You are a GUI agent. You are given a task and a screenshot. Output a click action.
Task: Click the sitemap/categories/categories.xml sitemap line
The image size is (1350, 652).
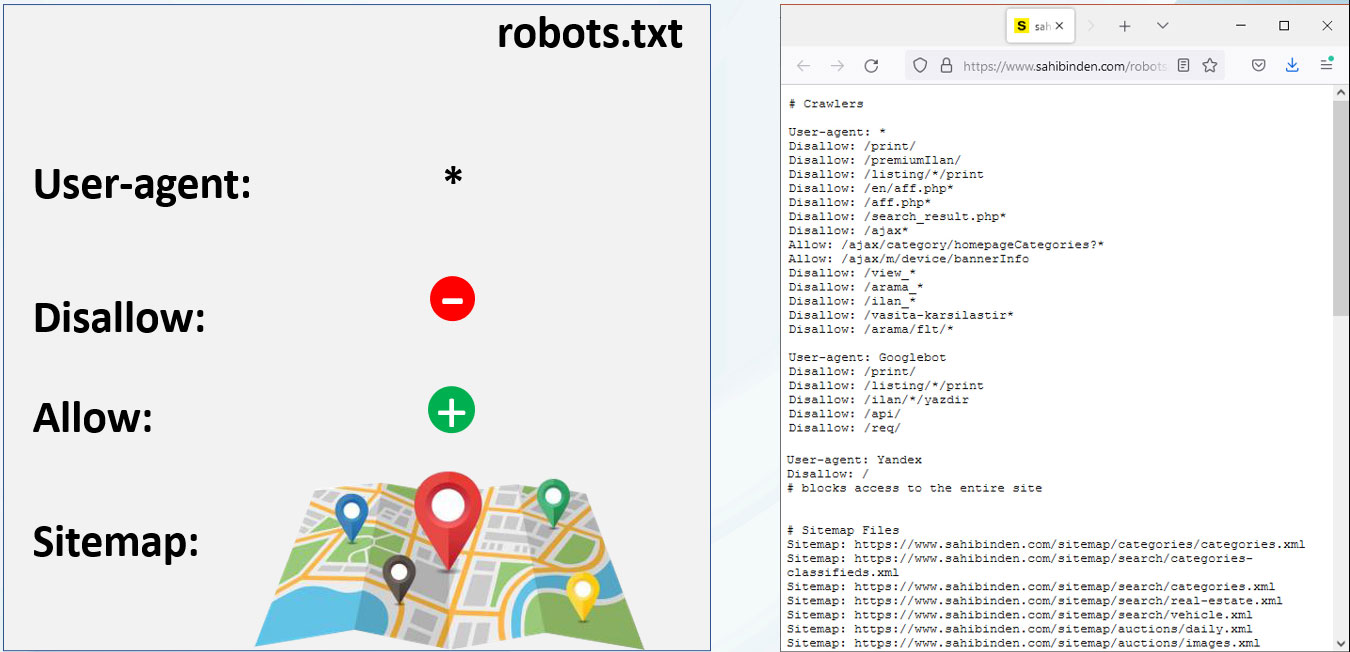click(x=1046, y=544)
